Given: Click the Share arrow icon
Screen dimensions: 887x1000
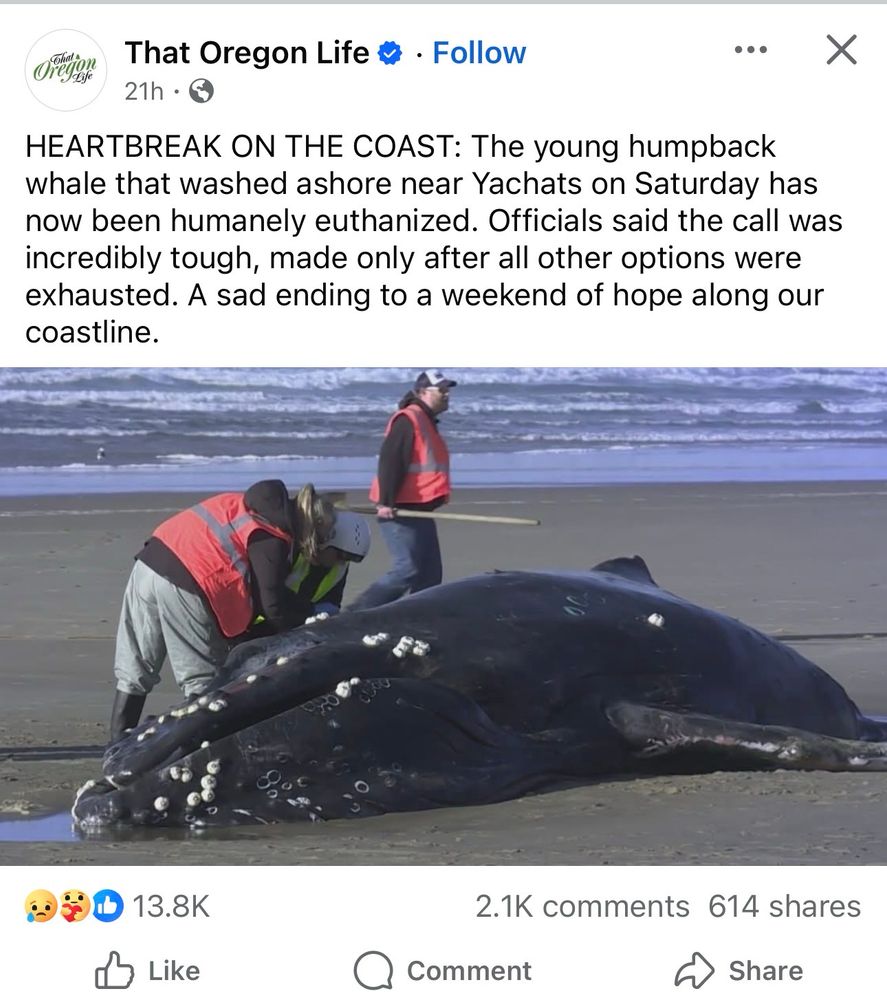Looking at the screenshot, I should pos(694,971).
